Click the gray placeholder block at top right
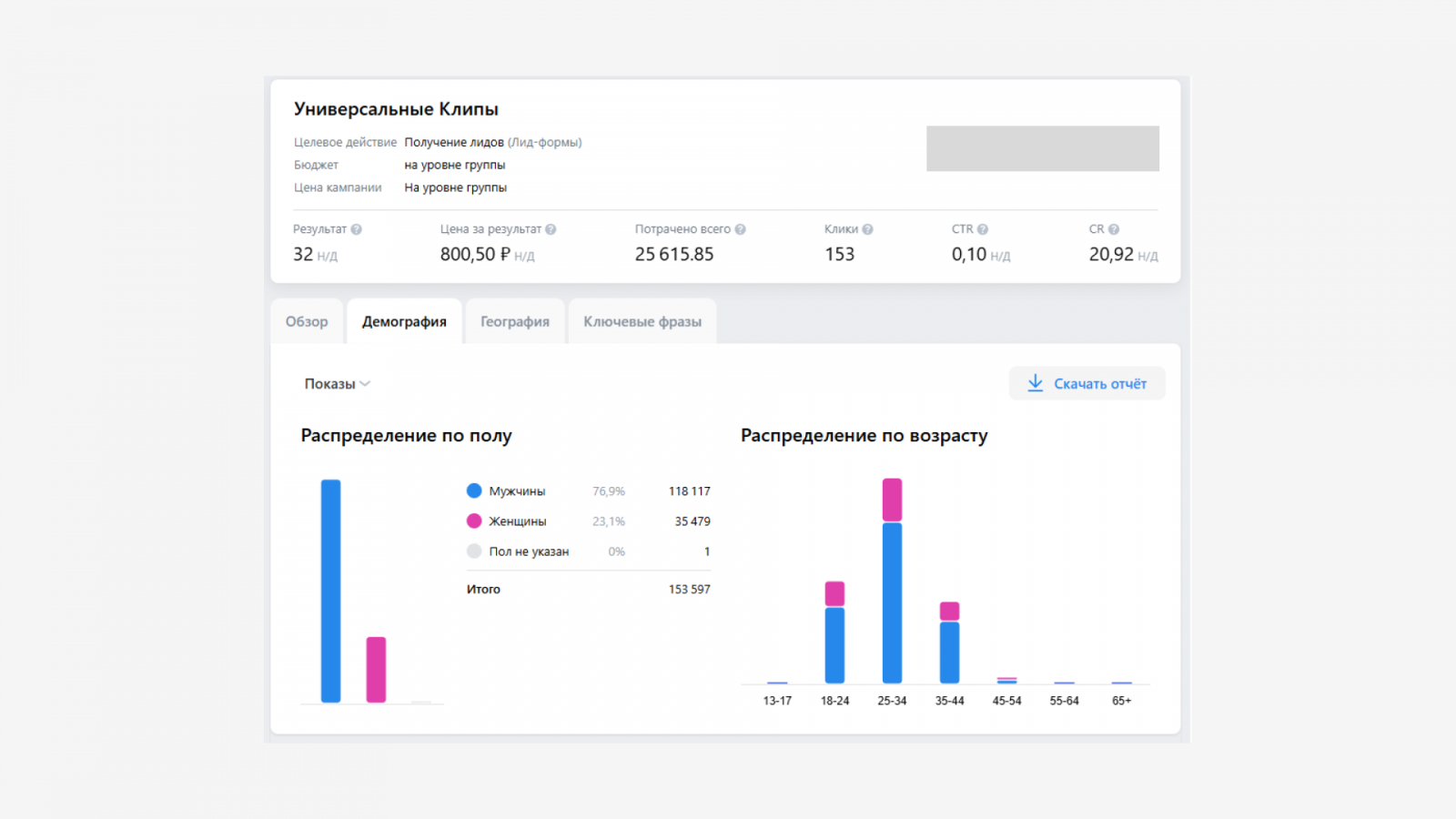 tap(1042, 148)
